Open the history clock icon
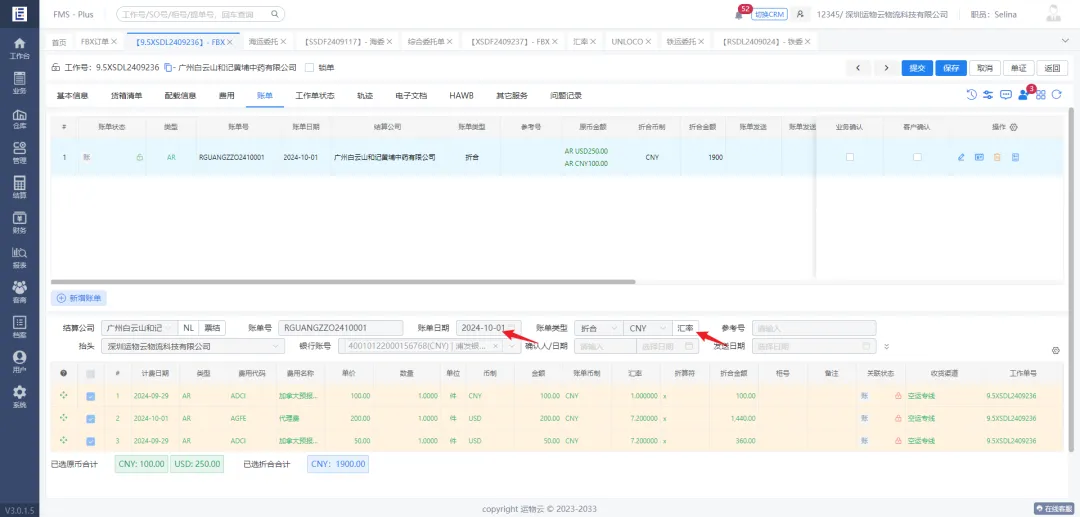 971,94
